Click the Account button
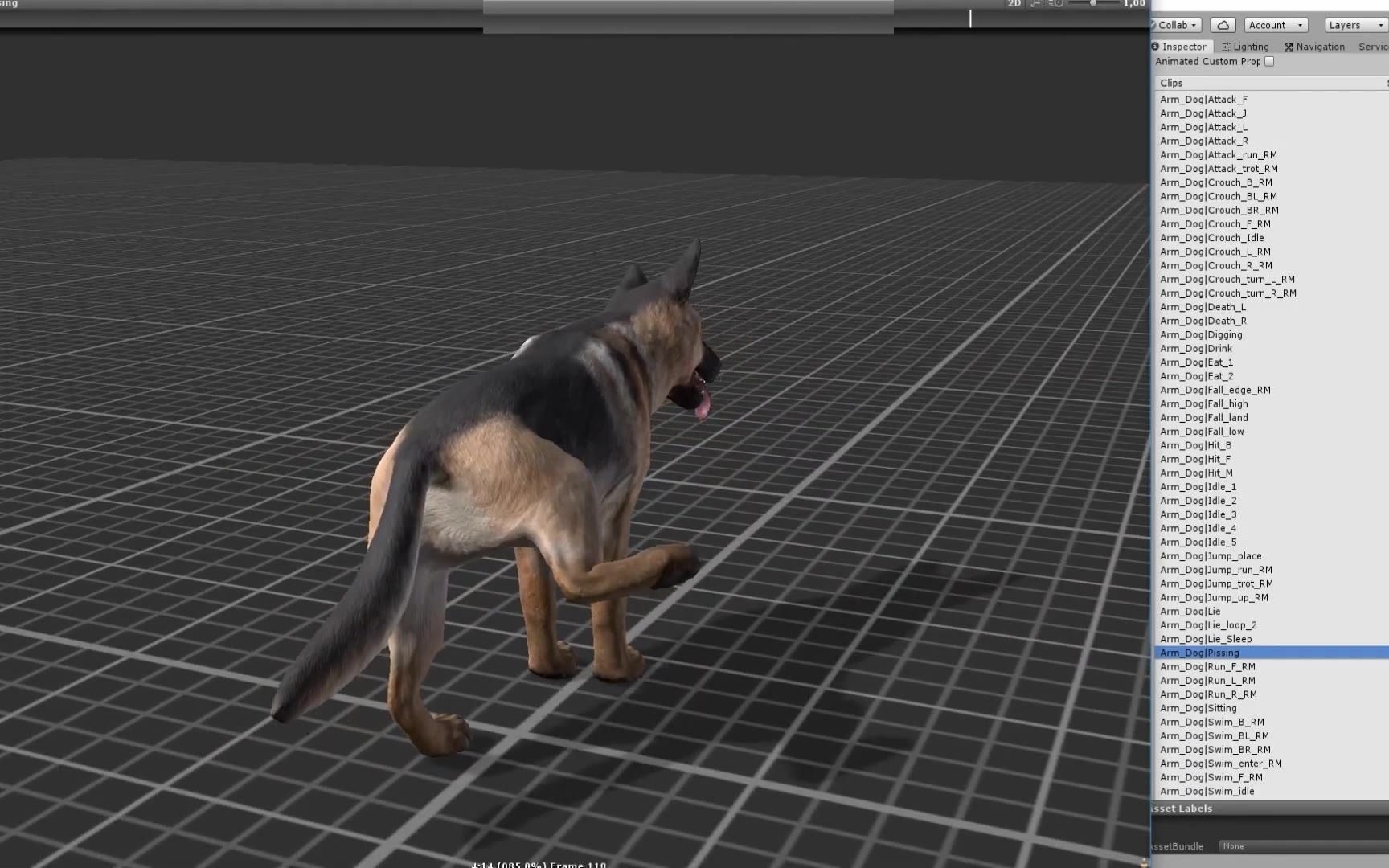The image size is (1389, 868). 1276,24
